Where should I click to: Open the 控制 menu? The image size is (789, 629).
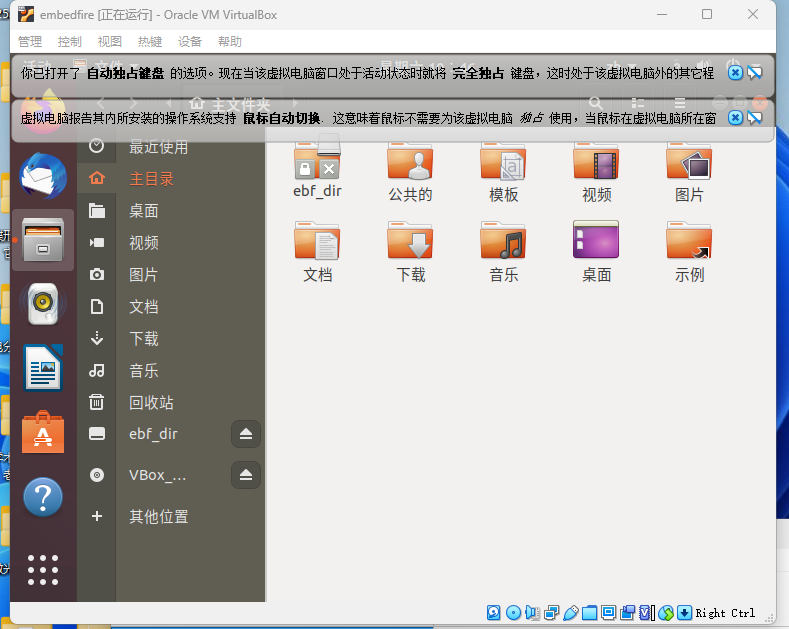pyautogui.click(x=69, y=41)
